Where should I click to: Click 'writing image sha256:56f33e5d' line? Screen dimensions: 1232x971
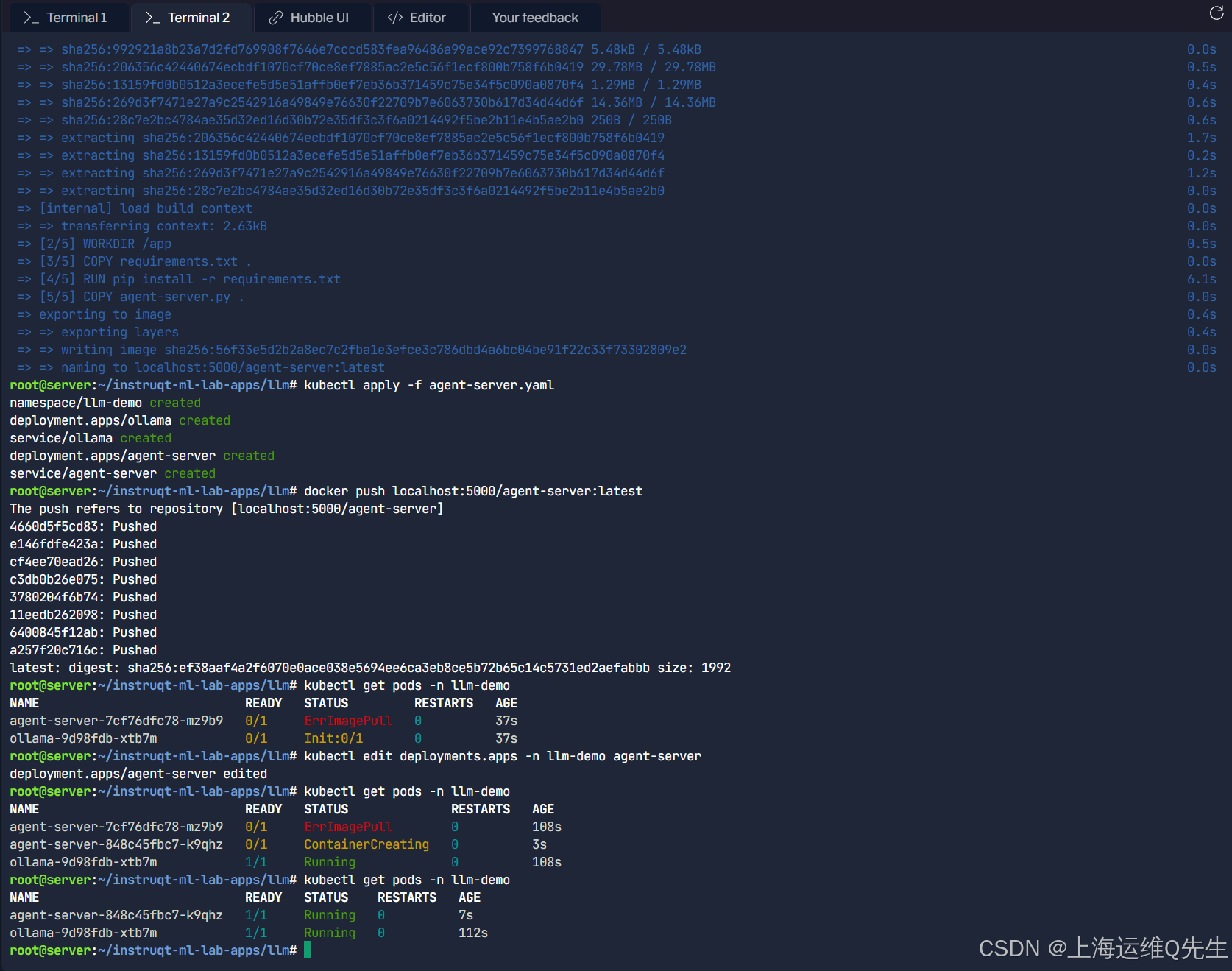tap(352, 350)
